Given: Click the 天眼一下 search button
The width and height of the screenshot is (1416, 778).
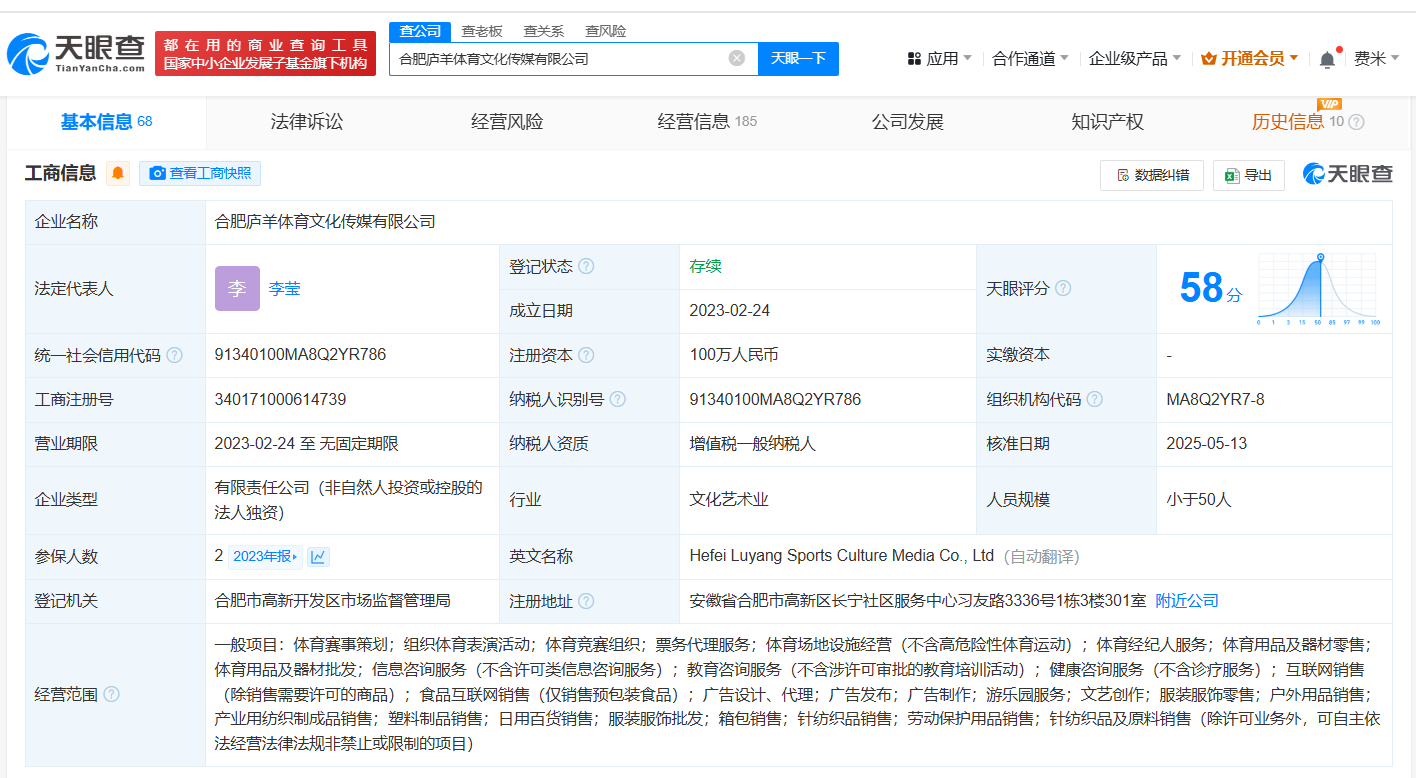Looking at the screenshot, I should click(798, 58).
